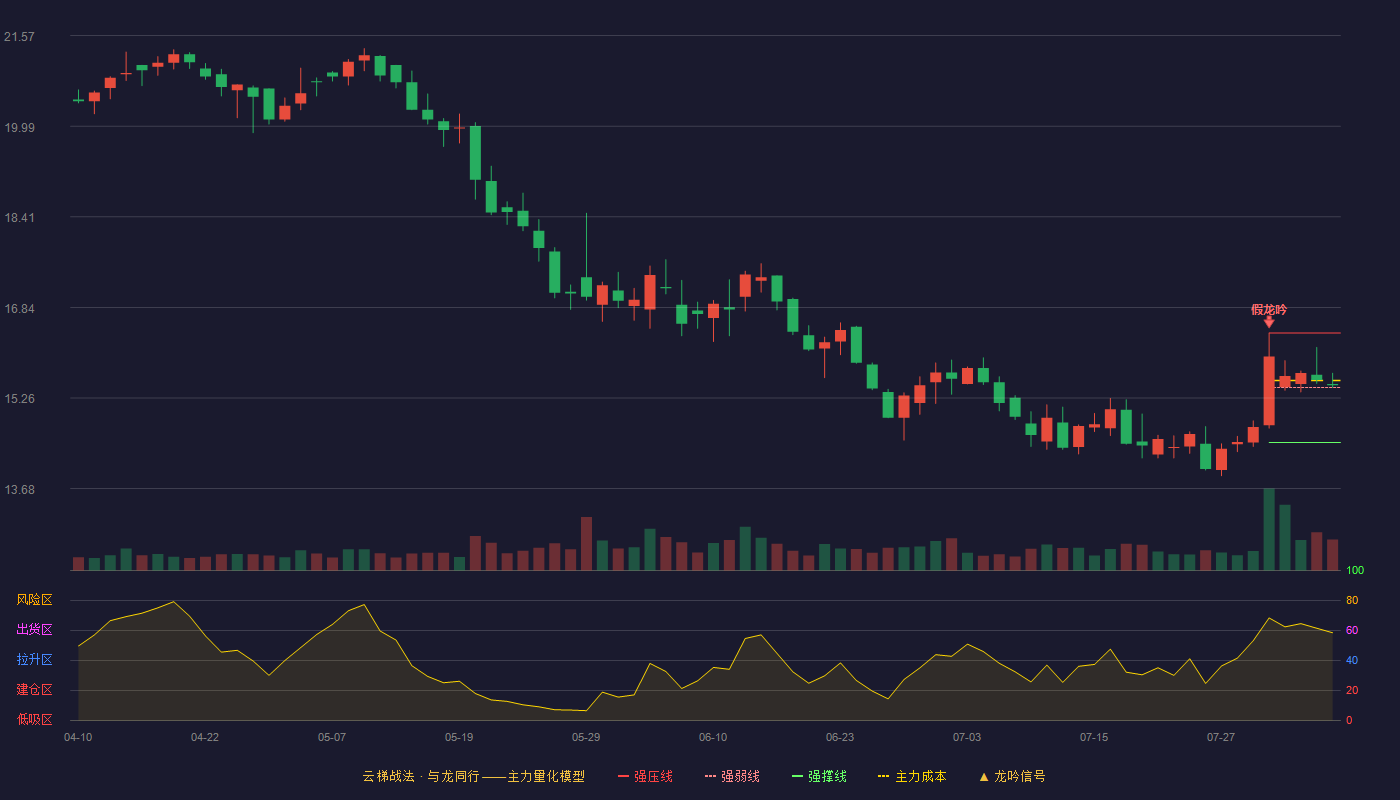The image size is (1400, 800).
Task: Click the 06-10 date label
Action: tap(713, 737)
